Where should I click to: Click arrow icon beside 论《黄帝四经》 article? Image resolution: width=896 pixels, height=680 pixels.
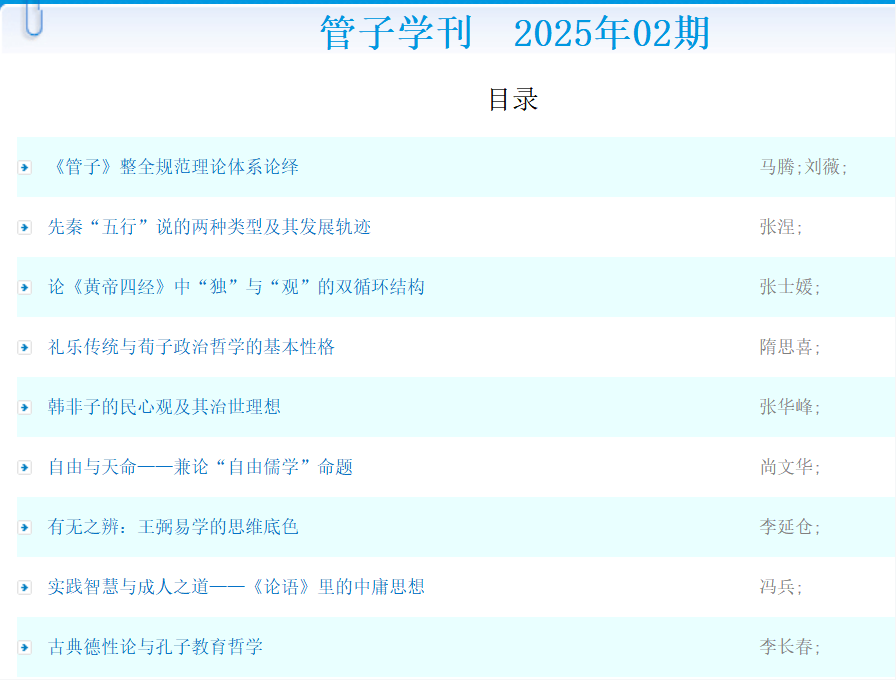point(25,287)
